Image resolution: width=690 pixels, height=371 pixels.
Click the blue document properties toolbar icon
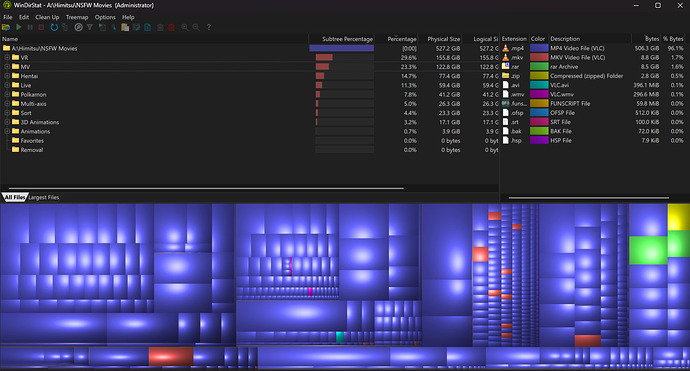click(147, 27)
